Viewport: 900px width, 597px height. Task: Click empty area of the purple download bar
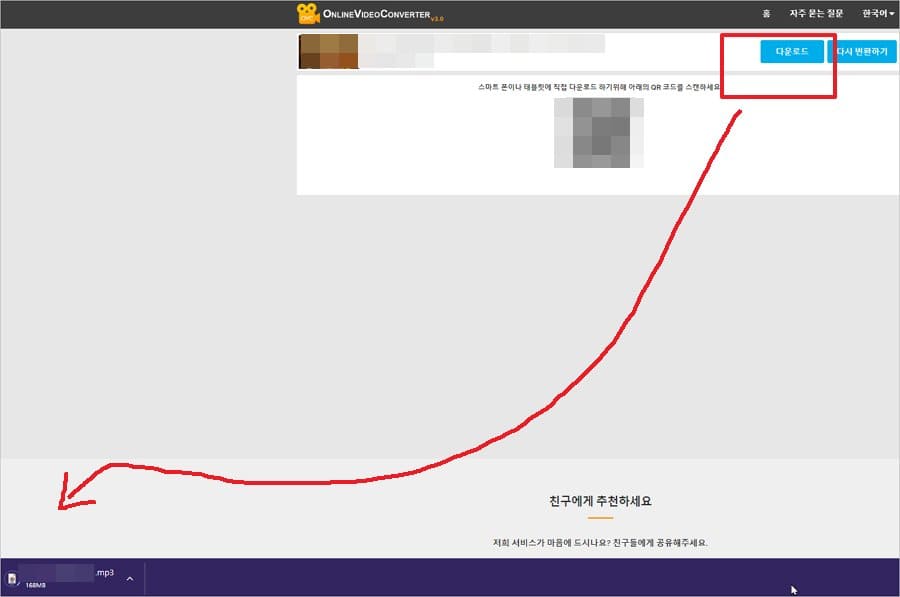point(450,578)
